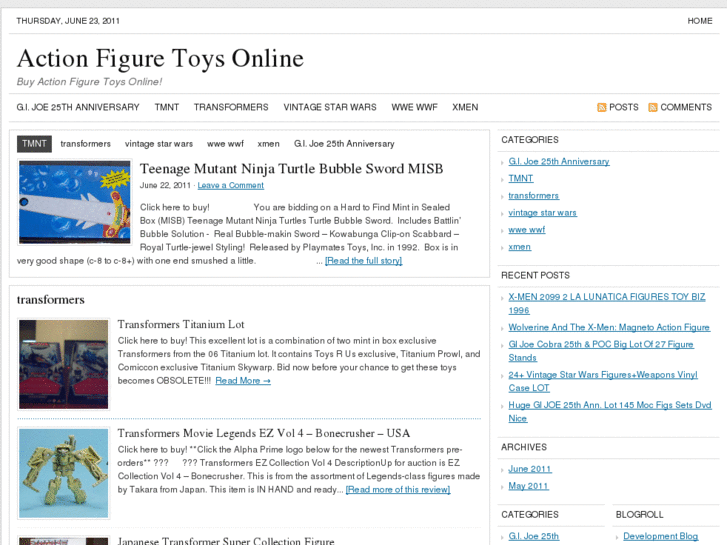This screenshot has width=727, height=545.
Task: Open G.I. Joe 25th Anniversary category link
Action: [559, 161]
